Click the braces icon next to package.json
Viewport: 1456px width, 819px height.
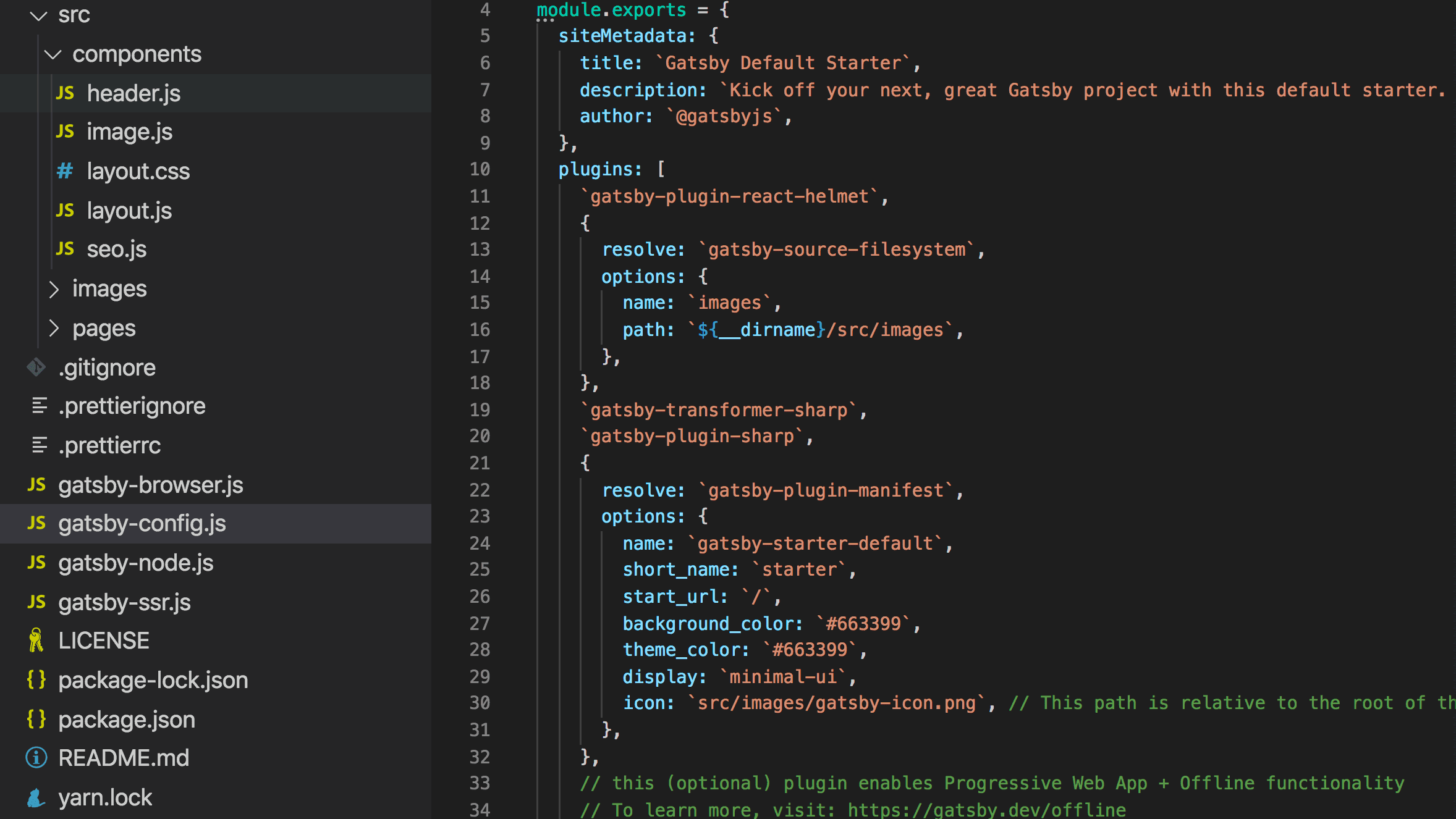click(36, 719)
